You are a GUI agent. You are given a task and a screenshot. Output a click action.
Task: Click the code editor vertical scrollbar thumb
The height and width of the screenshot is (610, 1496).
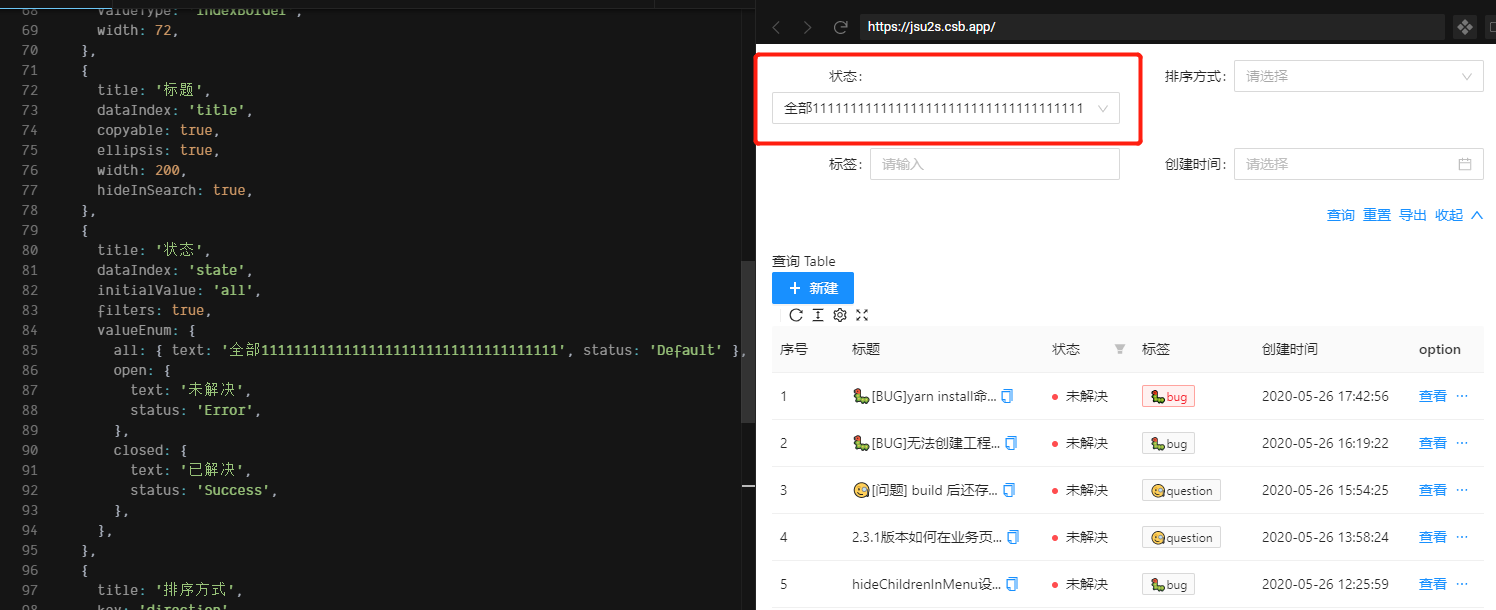pos(747,342)
